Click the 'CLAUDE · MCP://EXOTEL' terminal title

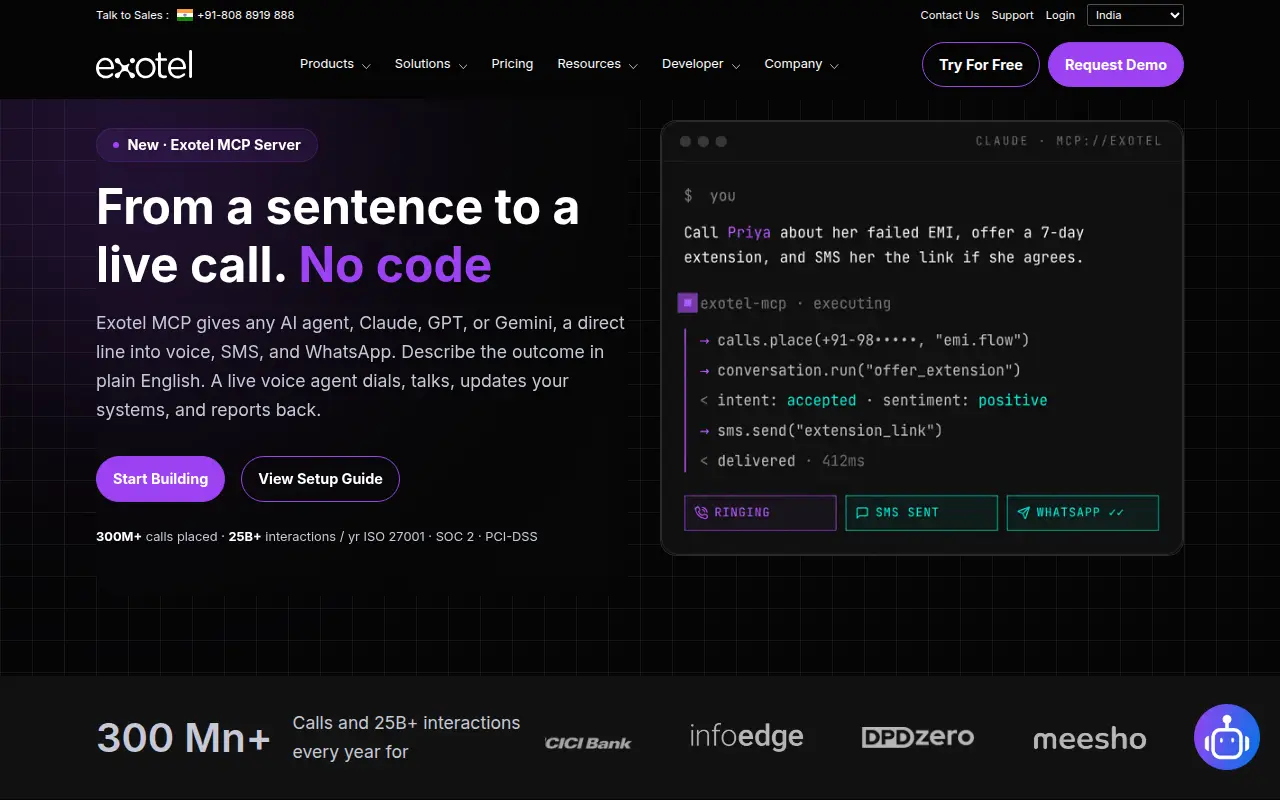point(1069,141)
